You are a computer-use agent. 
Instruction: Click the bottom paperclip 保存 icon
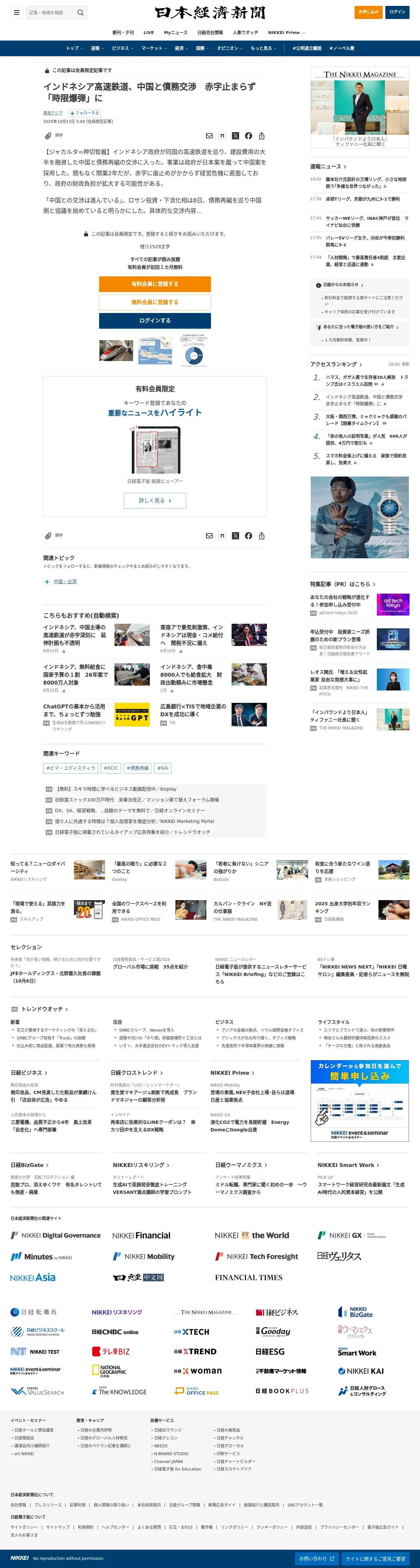[x=48, y=536]
